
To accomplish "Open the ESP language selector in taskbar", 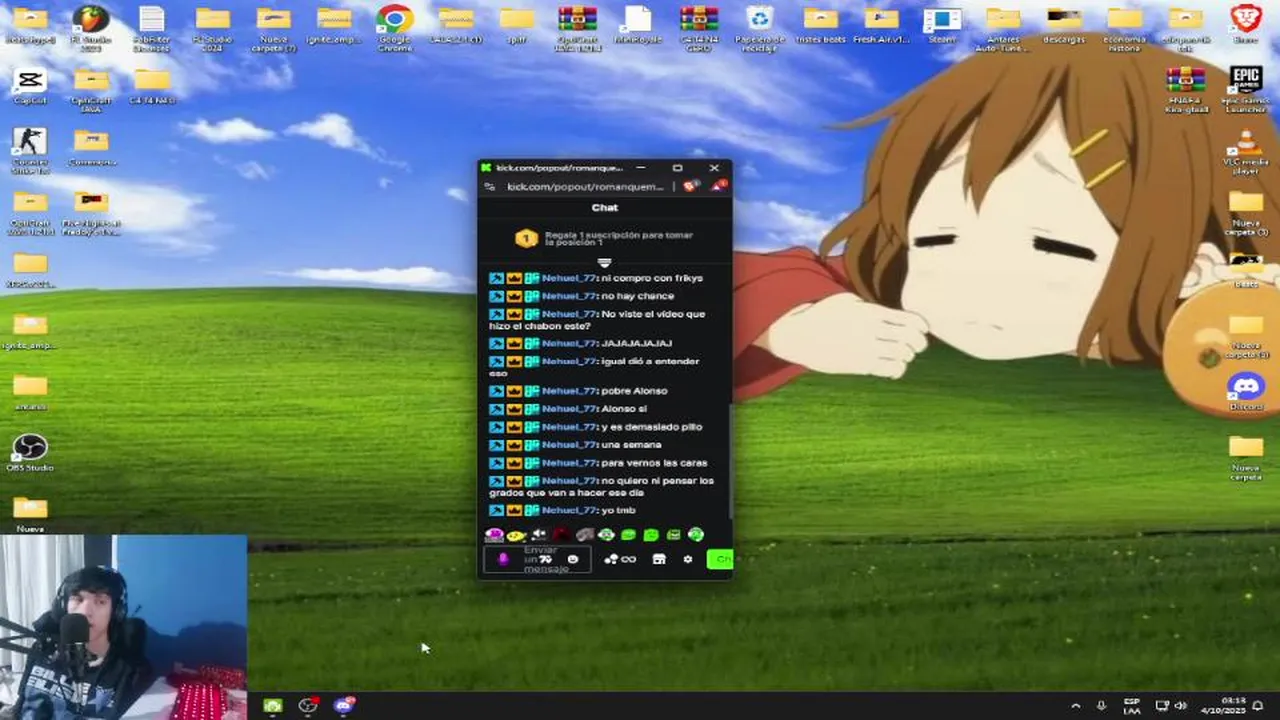I will (x=1132, y=706).
